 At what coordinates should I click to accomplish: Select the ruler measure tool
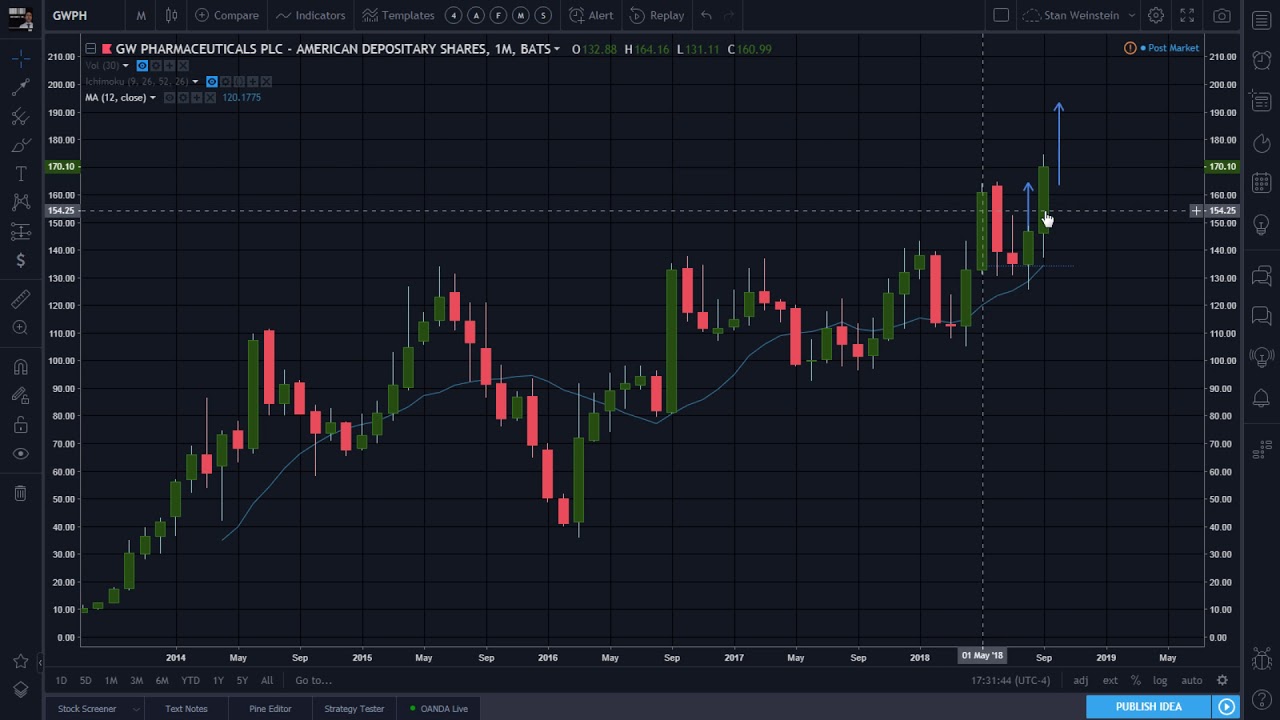[20, 299]
